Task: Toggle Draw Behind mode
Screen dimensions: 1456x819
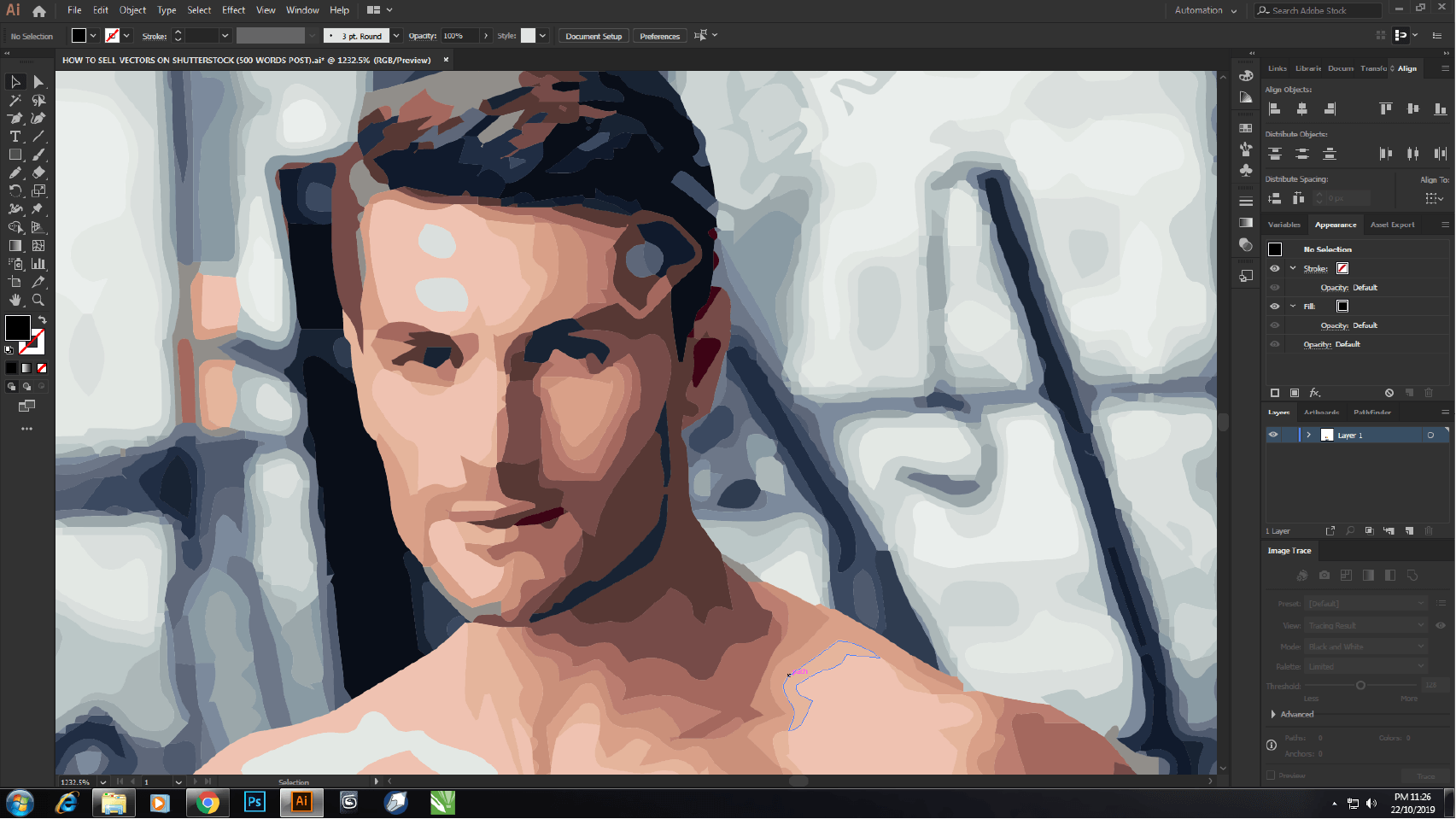Action: pos(26,386)
